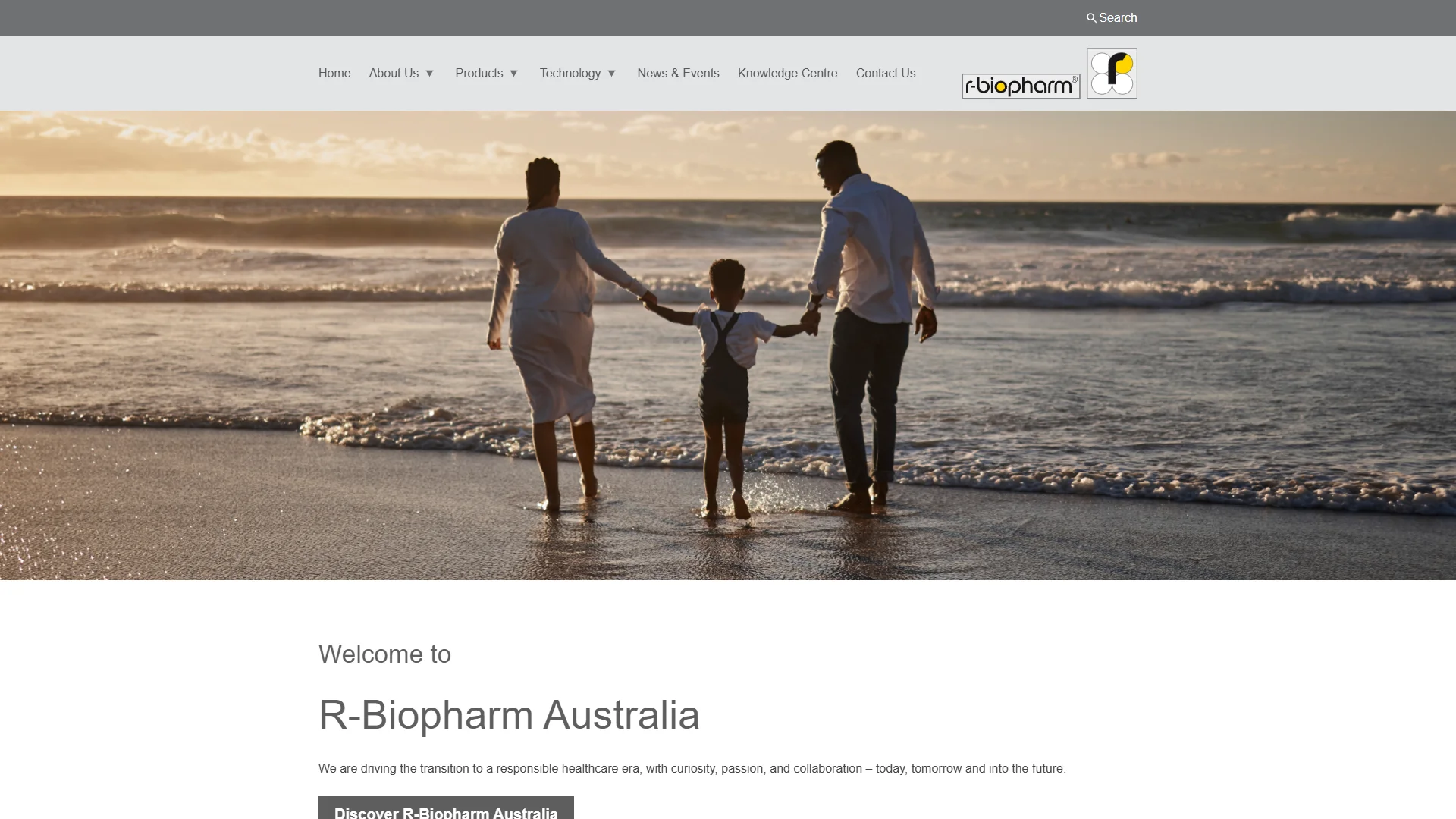
Task: Click the beach family hero image
Action: (728, 346)
